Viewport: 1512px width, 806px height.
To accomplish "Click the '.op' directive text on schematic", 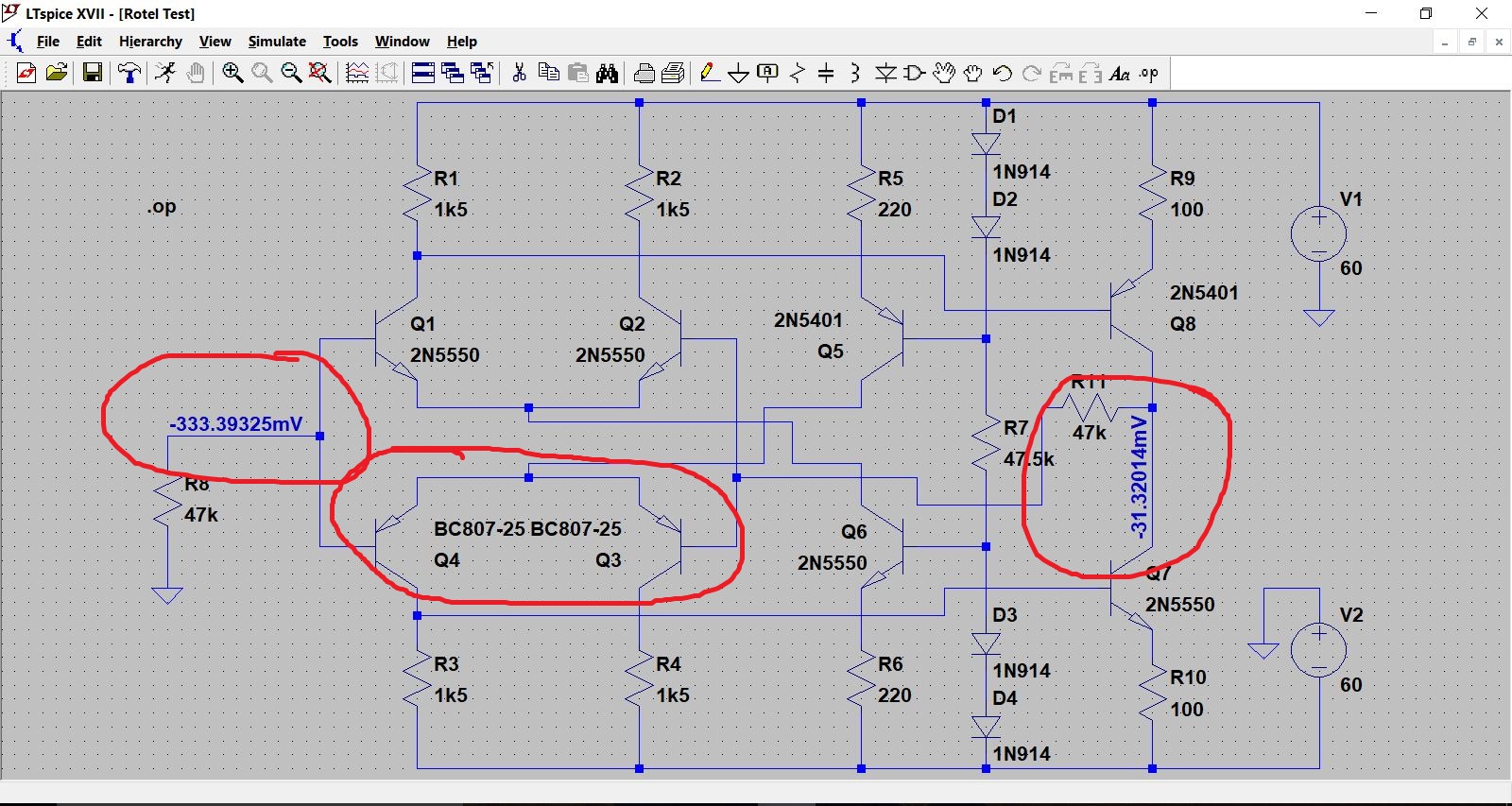I will coord(162,207).
